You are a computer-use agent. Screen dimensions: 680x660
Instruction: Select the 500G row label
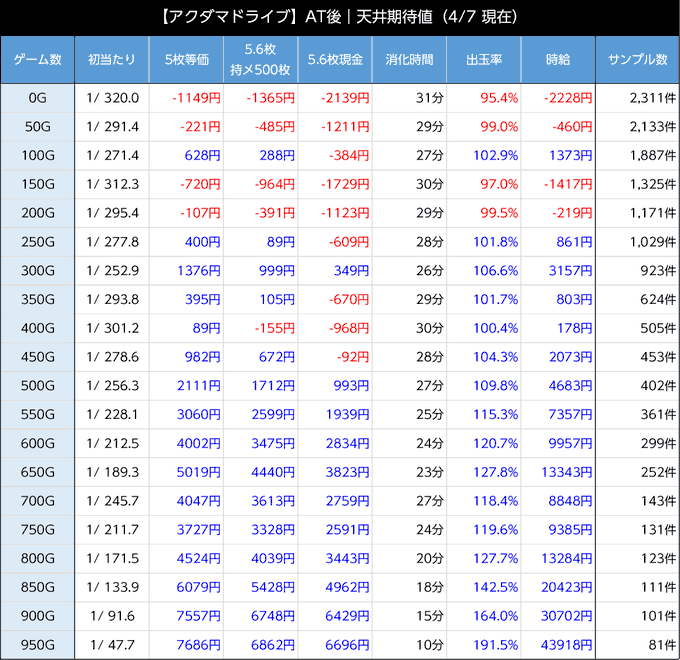pyautogui.click(x=38, y=386)
